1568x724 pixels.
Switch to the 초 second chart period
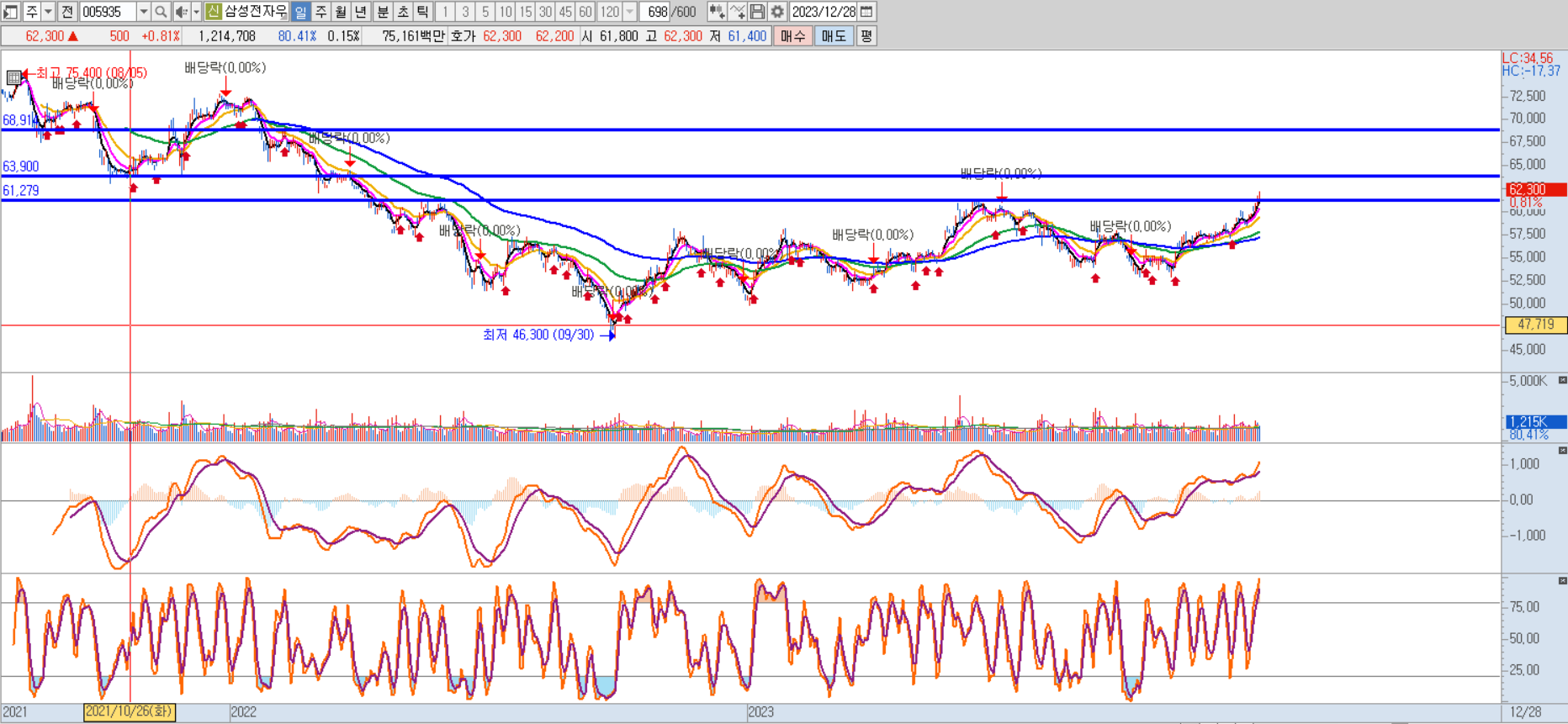click(403, 12)
